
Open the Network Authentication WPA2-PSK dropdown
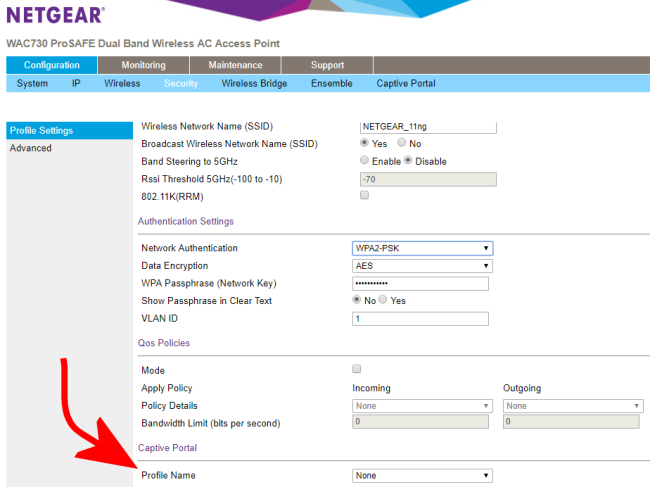[x=422, y=248]
